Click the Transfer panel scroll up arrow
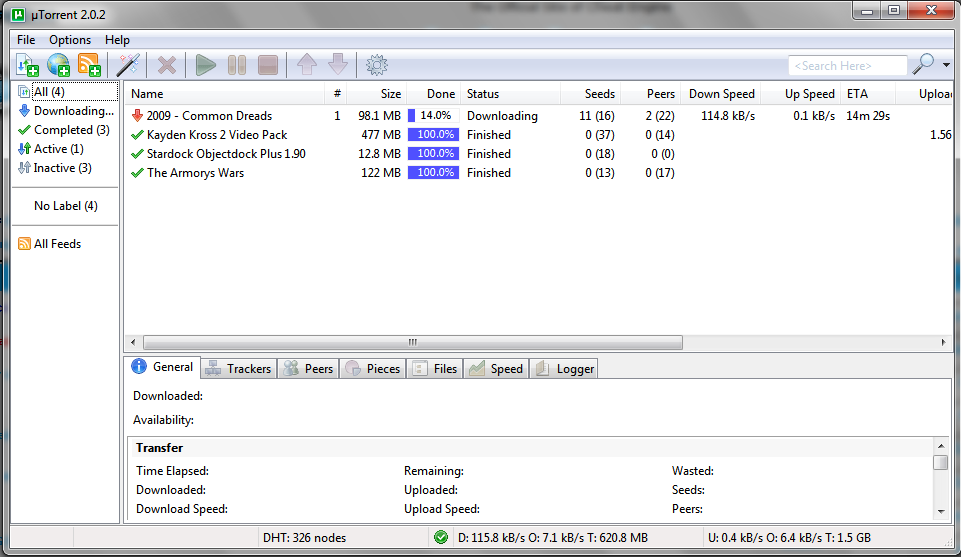This screenshot has width=961, height=557. (941, 445)
